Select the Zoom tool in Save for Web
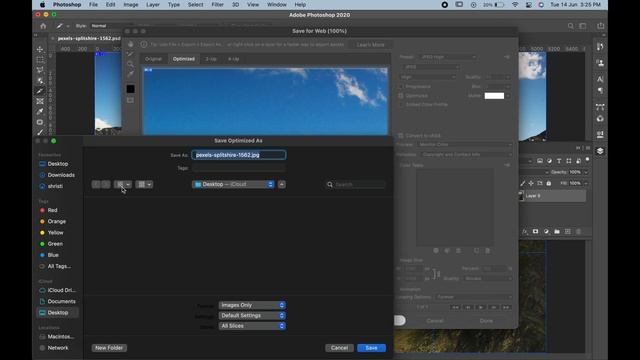Screen dimensions: 640x360 pos(130,64)
